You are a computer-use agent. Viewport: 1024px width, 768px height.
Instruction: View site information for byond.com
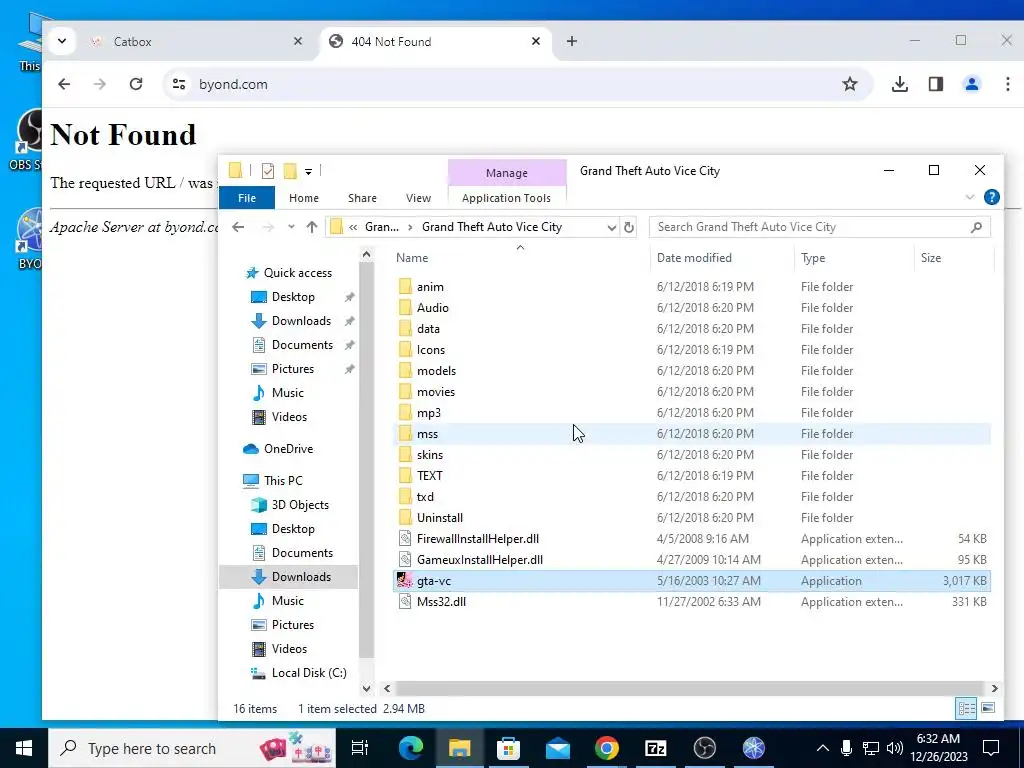pyautogui.click(x=179, y=84)
